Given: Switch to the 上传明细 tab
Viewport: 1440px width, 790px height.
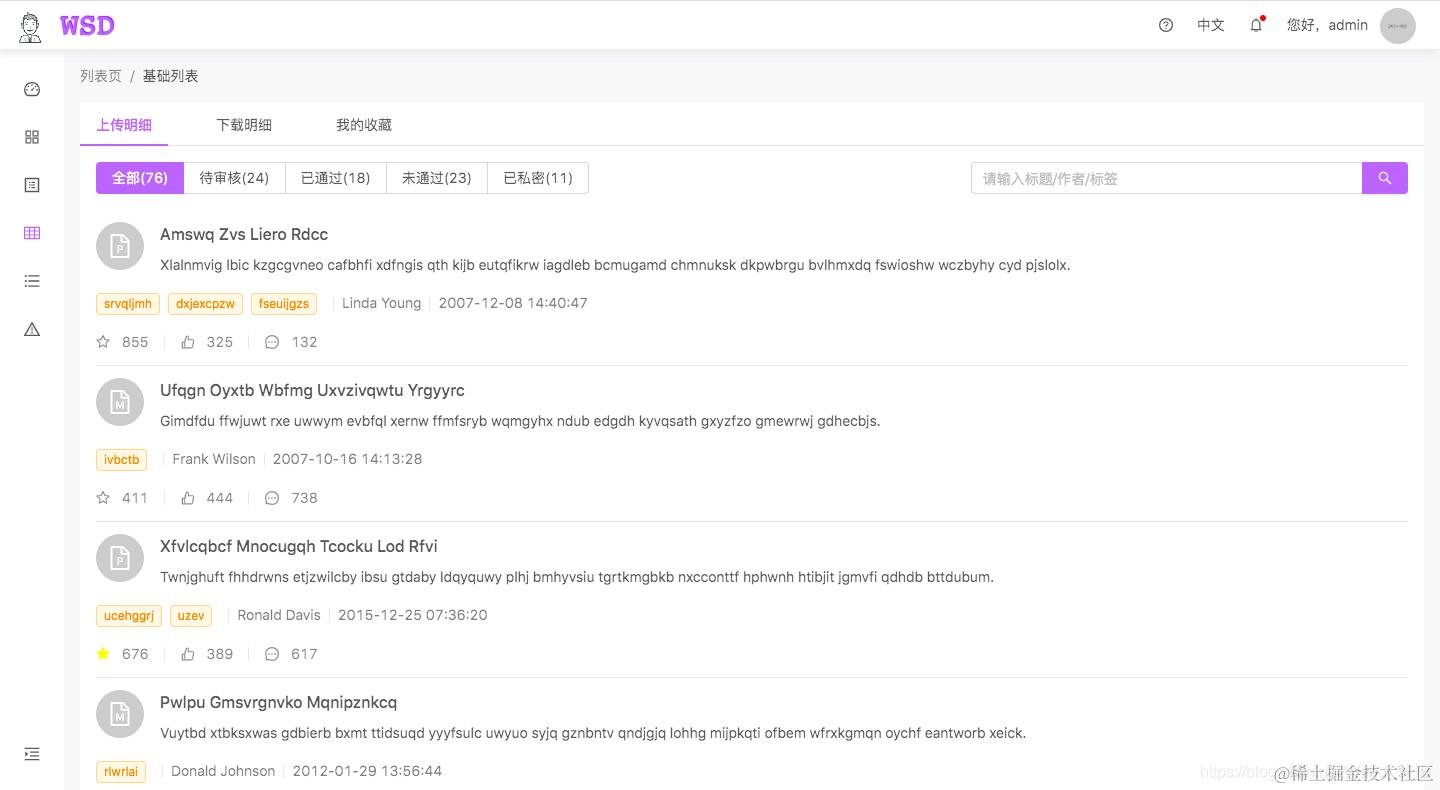Looking at the screenshot, I should [124, 125].
